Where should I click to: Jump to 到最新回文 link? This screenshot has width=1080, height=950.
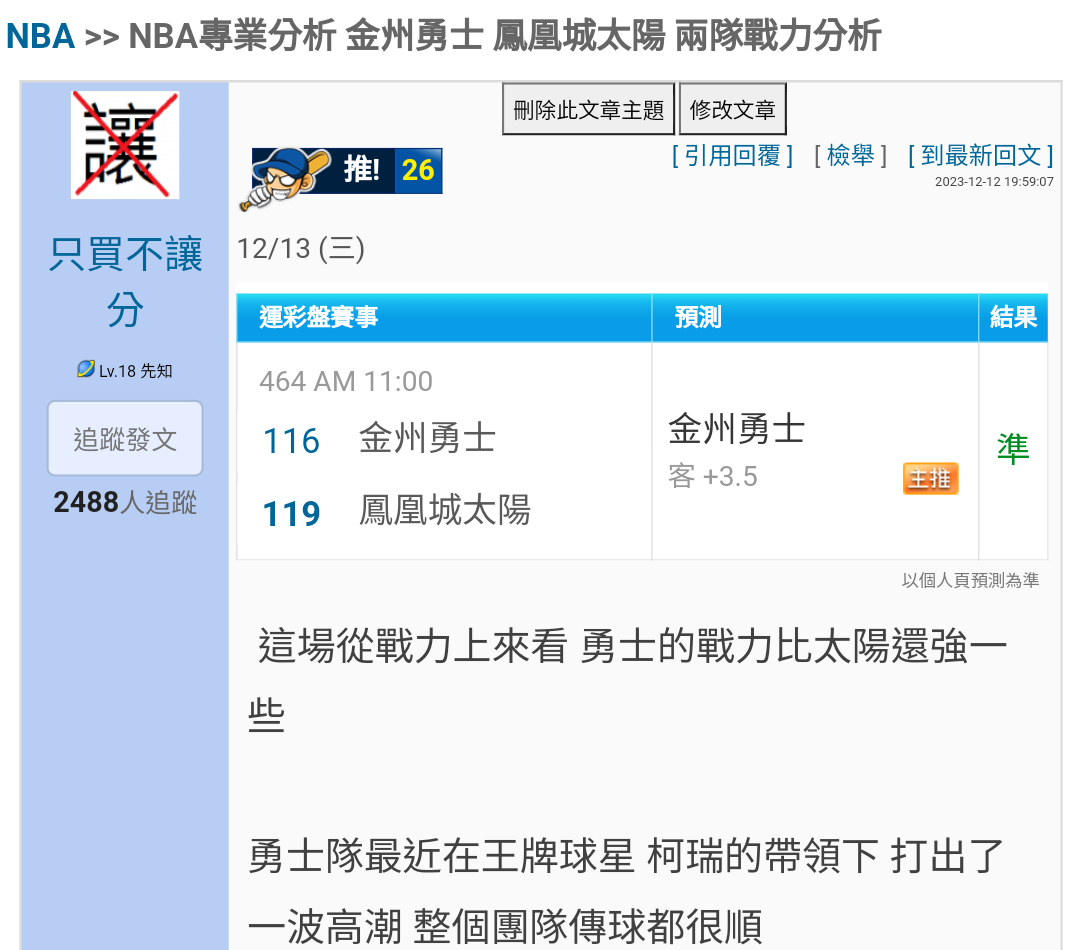981,156
